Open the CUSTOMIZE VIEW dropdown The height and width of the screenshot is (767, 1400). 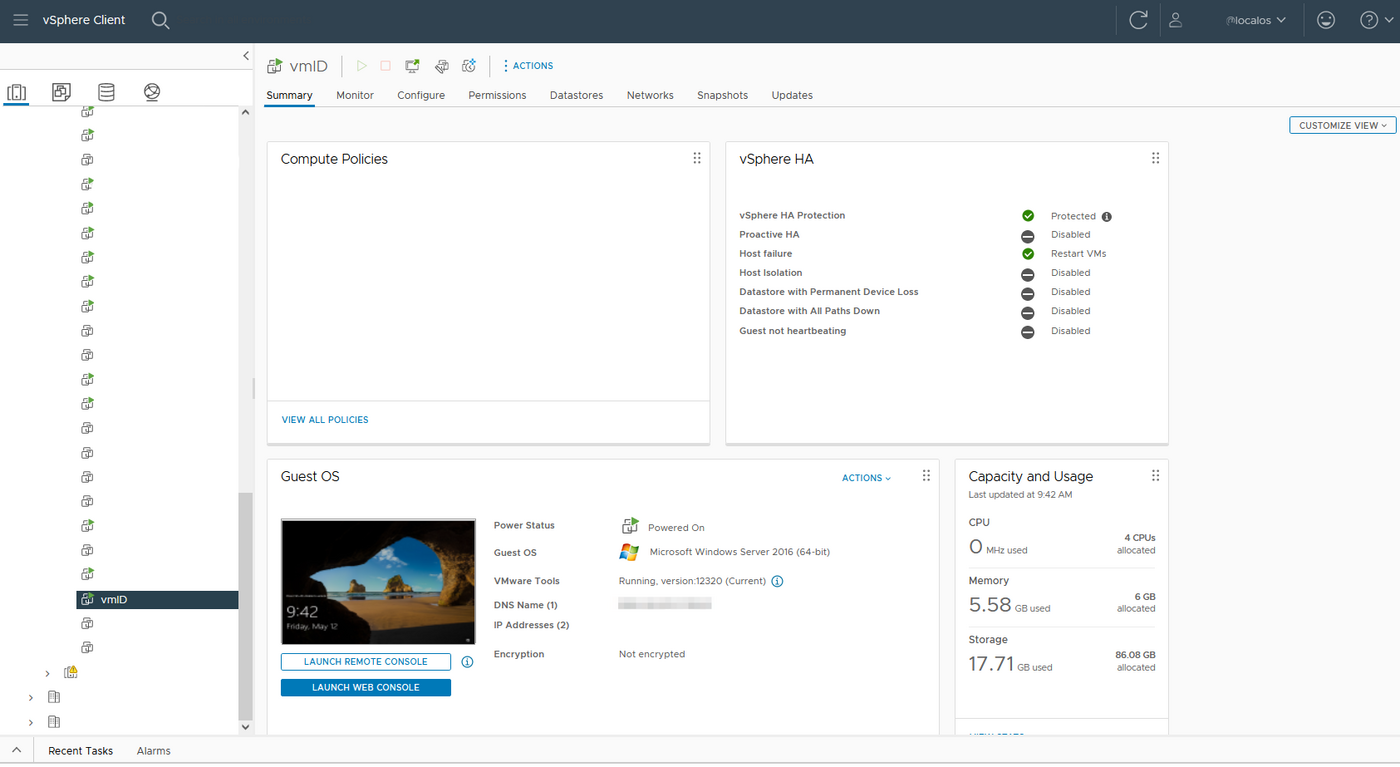(1342, 125)
